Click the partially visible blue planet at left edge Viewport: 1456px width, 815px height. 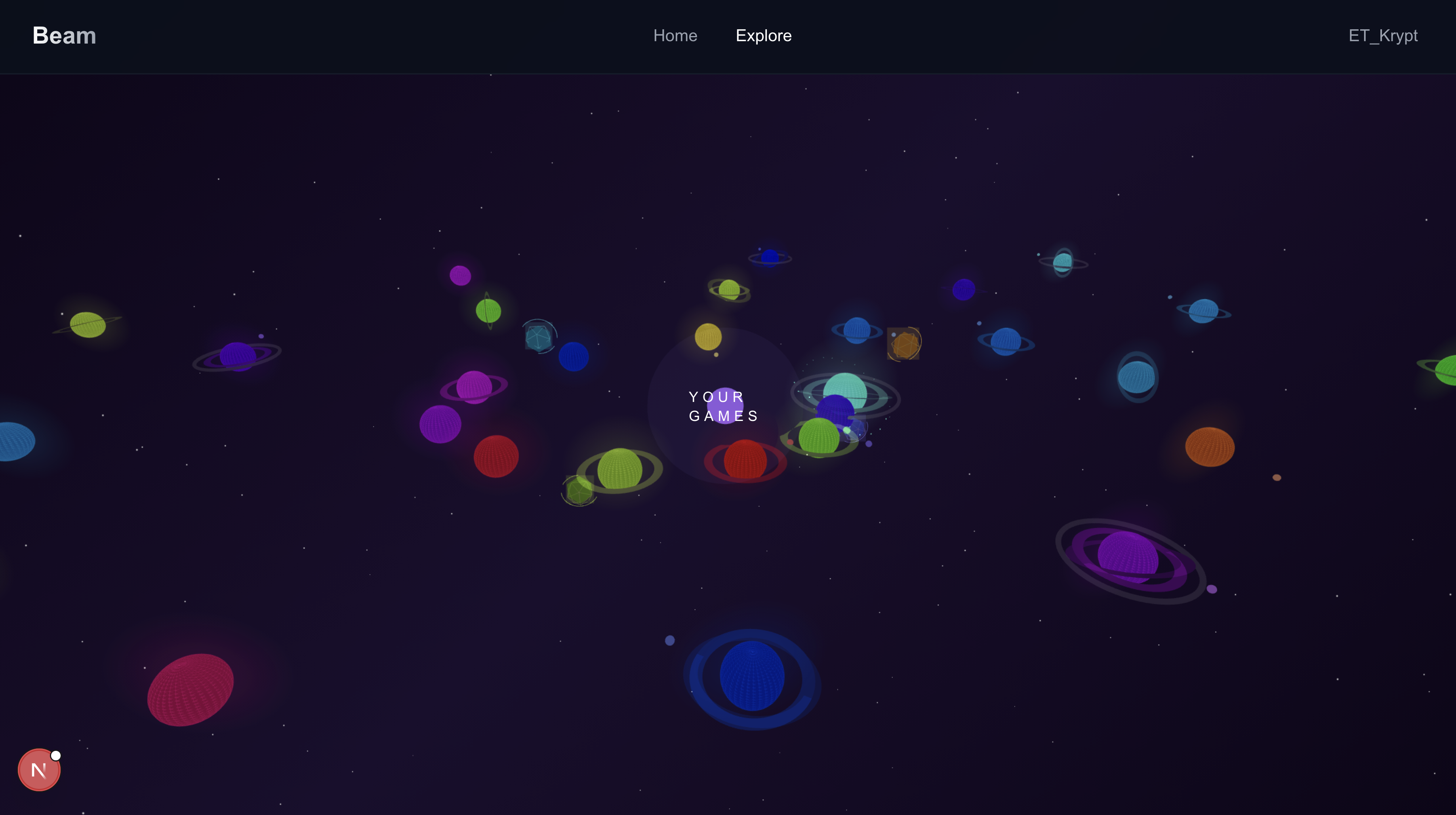(14, 442)
